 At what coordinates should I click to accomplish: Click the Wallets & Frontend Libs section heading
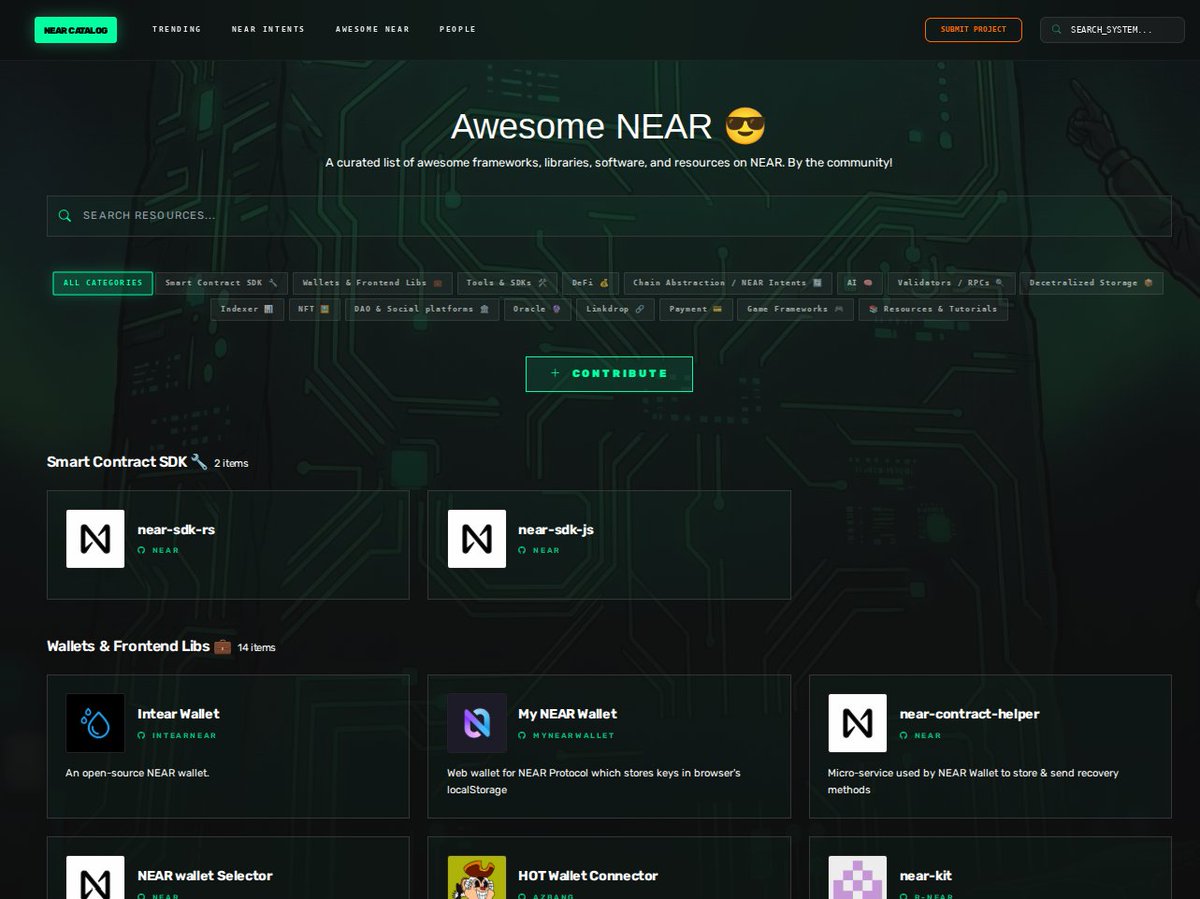[x=139, y=646]
